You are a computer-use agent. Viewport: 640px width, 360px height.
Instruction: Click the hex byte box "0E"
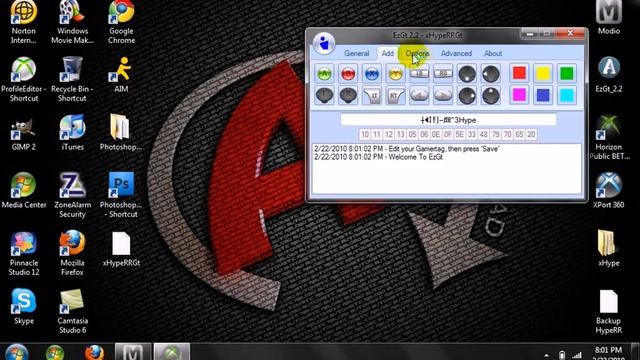click(x=436, y=134)
